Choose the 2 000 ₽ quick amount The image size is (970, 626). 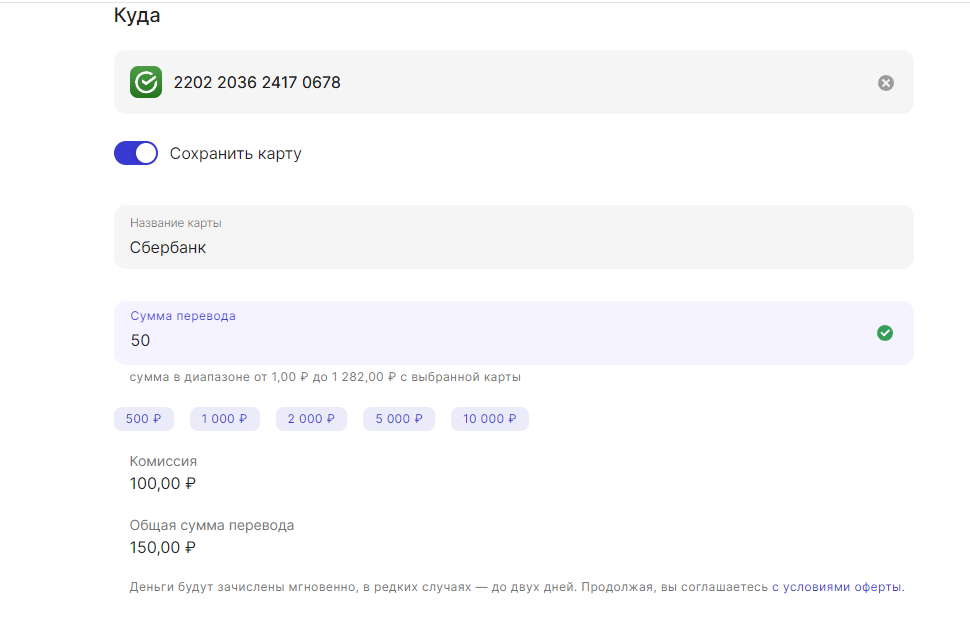311,419
